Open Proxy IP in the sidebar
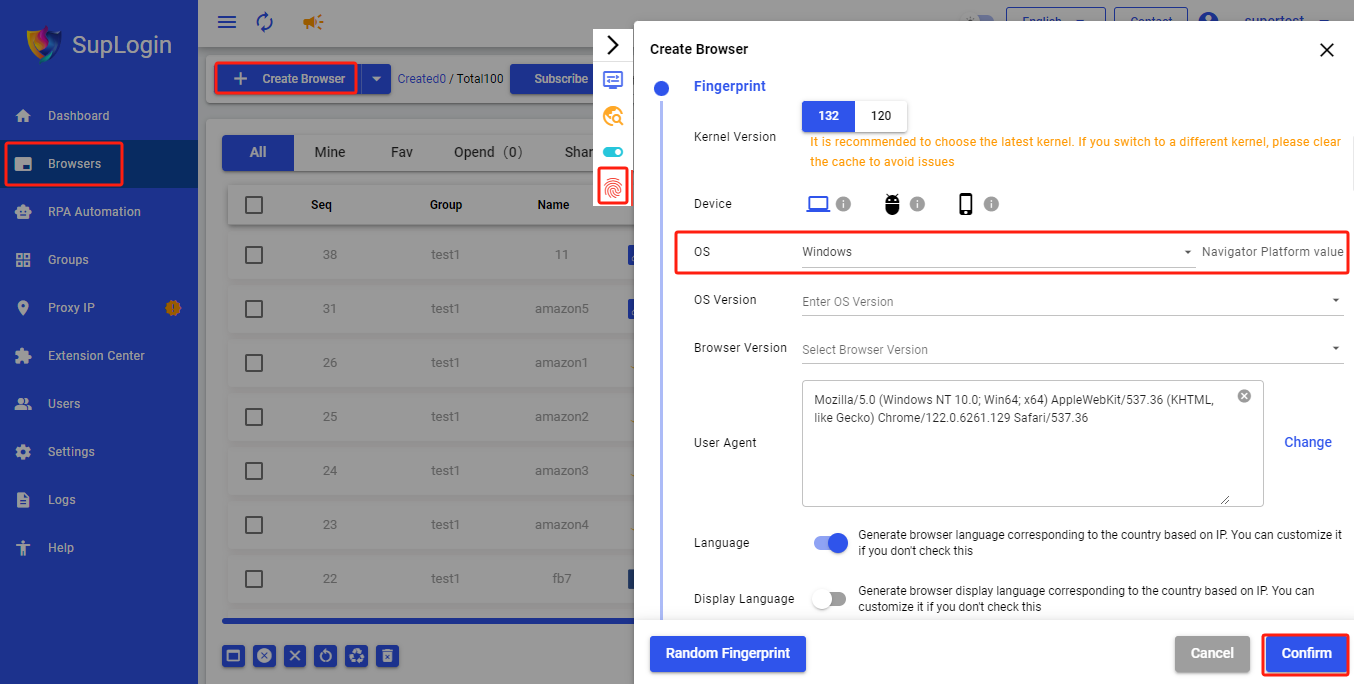This screenshot has width=1354, height=684. pyautogui.click(x=99, y=308)
